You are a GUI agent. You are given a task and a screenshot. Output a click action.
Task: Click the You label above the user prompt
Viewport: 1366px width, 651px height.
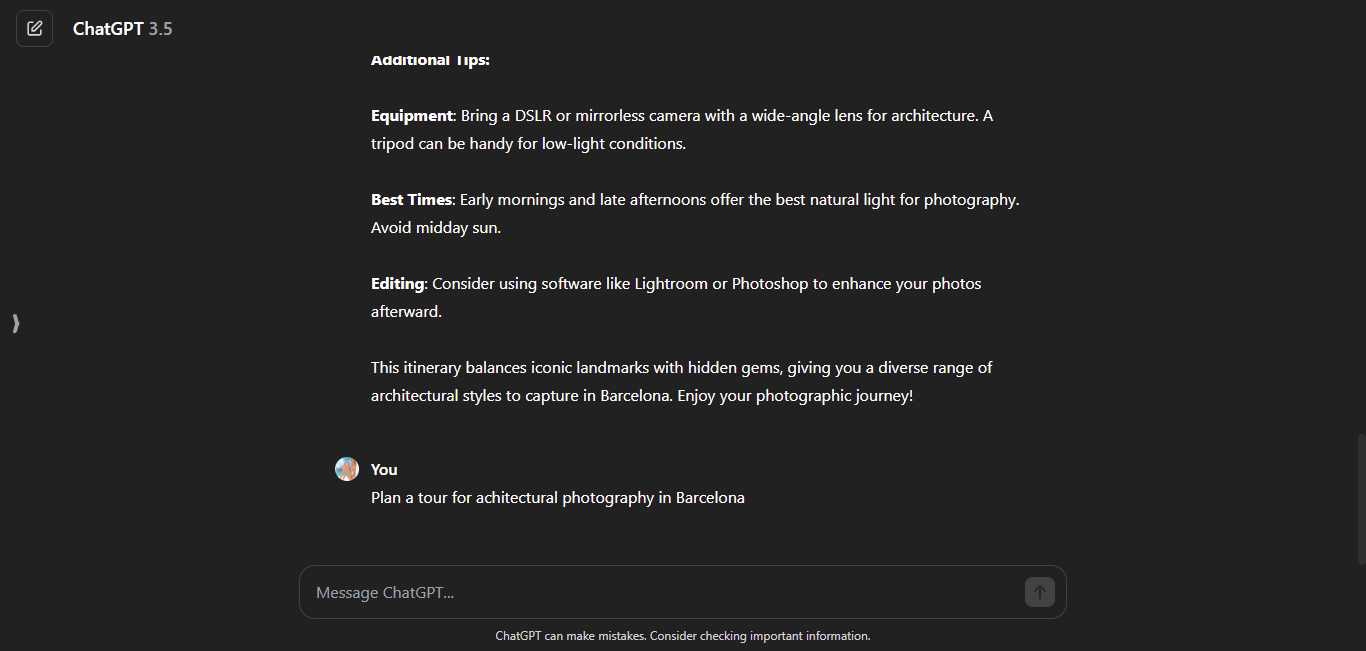pyautogui.click(x=383, y=468)
